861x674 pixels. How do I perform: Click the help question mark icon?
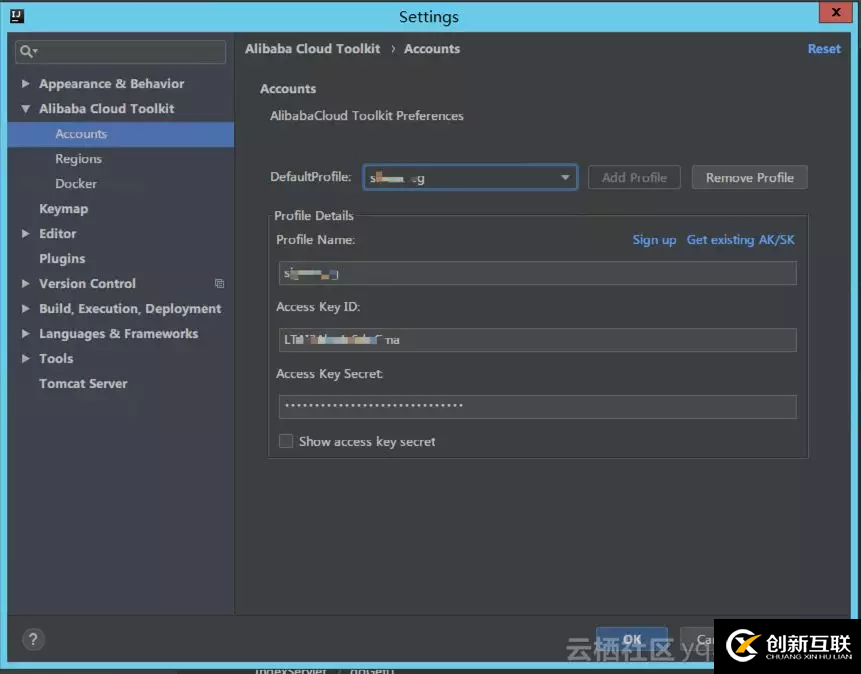click(x=32, y=639)
